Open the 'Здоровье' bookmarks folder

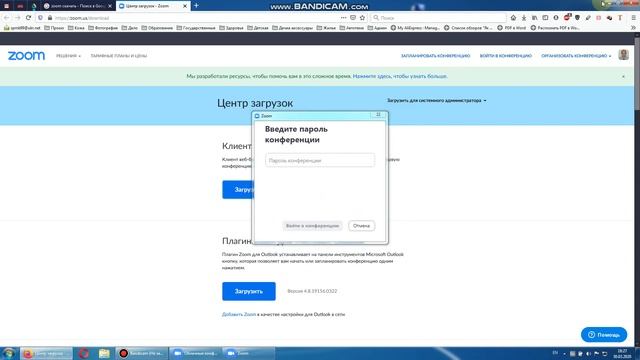coord(231,28)
